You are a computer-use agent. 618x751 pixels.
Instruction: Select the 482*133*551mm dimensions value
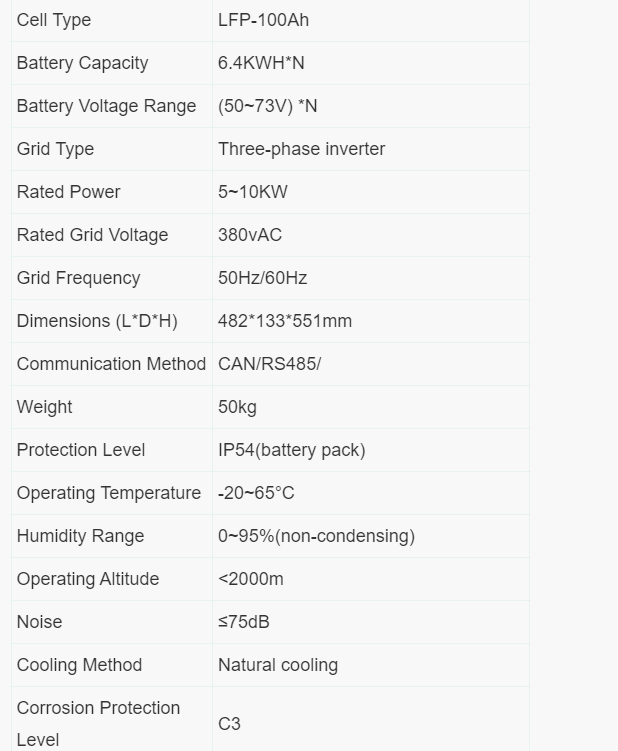coord(285,321)
